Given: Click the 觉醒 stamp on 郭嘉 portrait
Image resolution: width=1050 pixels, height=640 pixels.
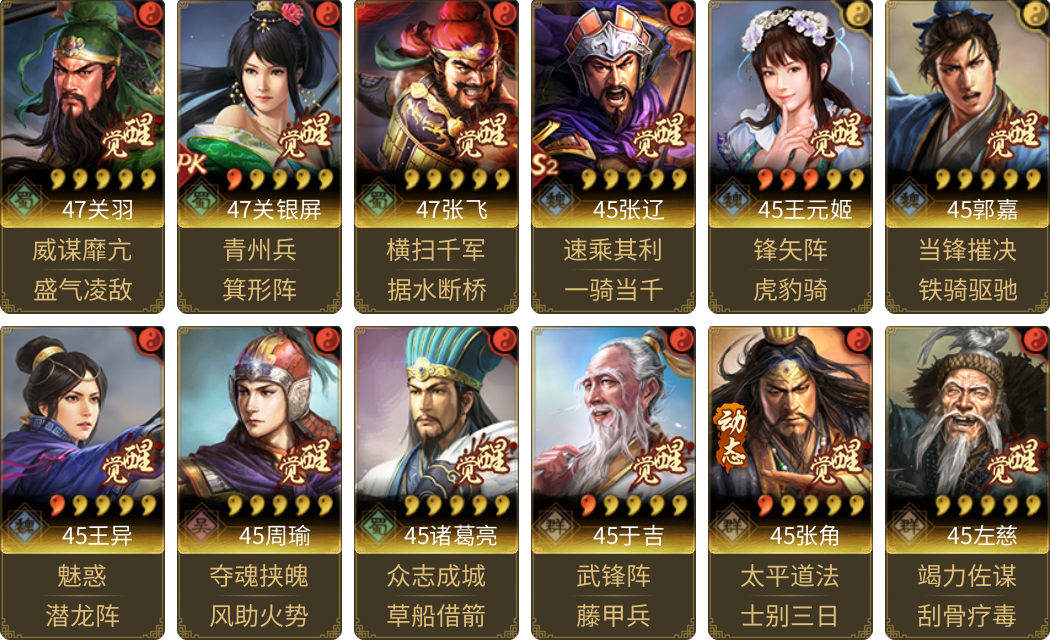Looking at the screenshot, I should pos(1013,135).
